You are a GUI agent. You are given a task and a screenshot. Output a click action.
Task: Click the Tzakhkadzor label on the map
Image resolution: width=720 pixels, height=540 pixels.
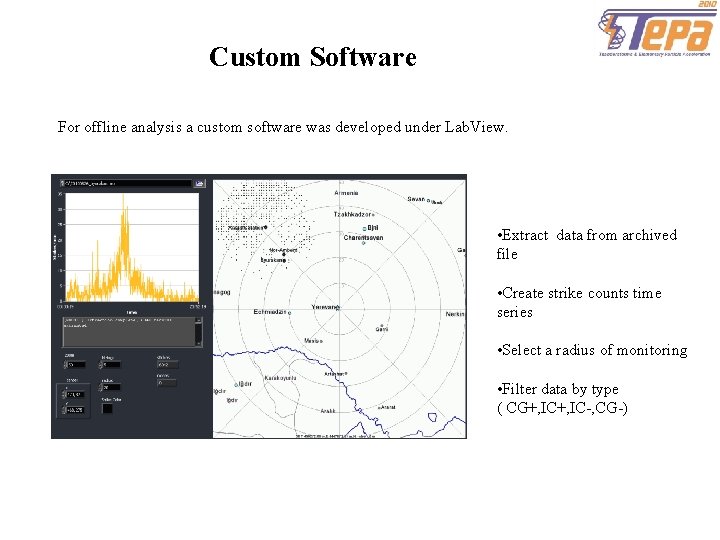[352, 214]
